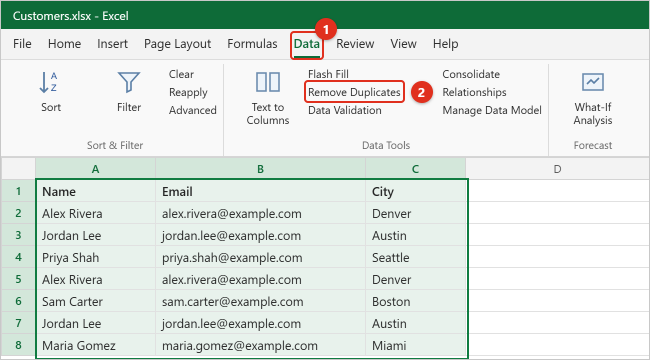The width and height of the screenshot is (650, 360).
Task: Switch to the View tab
Action: pyautogui.click(x=403, y=44)
